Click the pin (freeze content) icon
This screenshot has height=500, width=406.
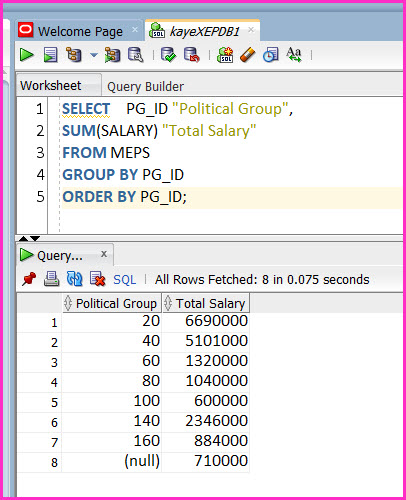click(29, 279)
